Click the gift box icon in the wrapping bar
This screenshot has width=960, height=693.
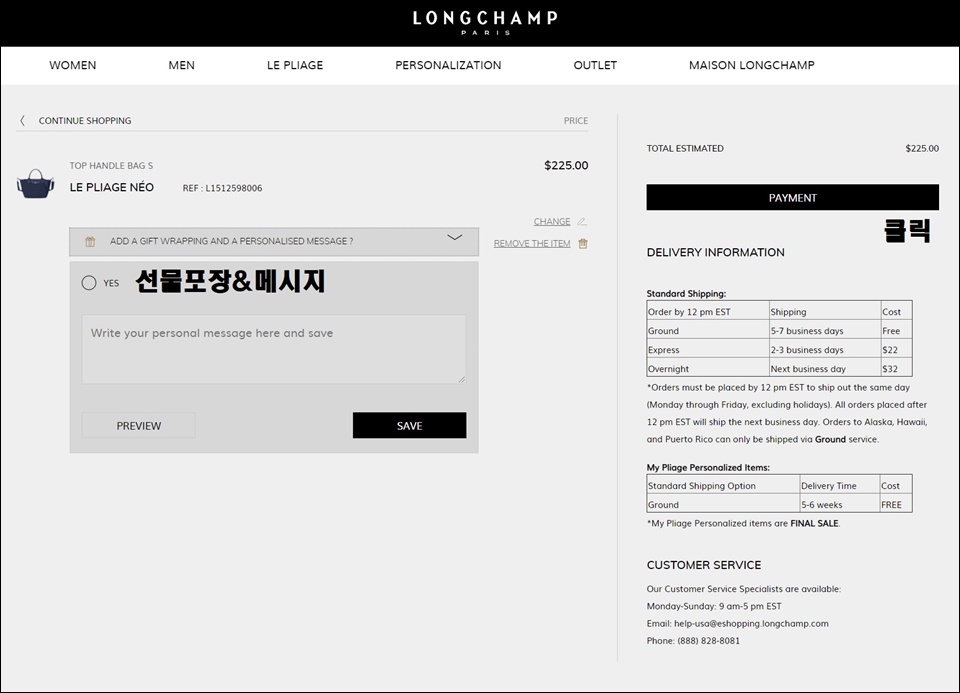(x=90, y=241)
